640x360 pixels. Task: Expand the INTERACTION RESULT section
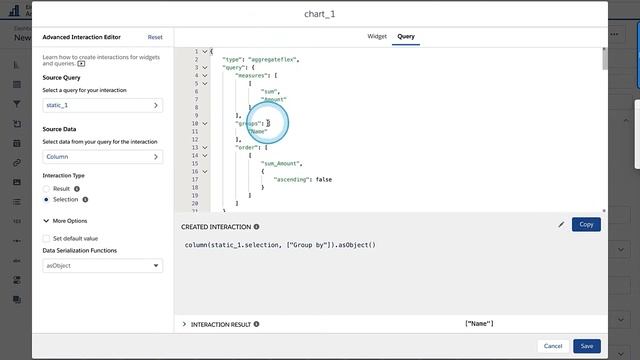click(184, 324)
